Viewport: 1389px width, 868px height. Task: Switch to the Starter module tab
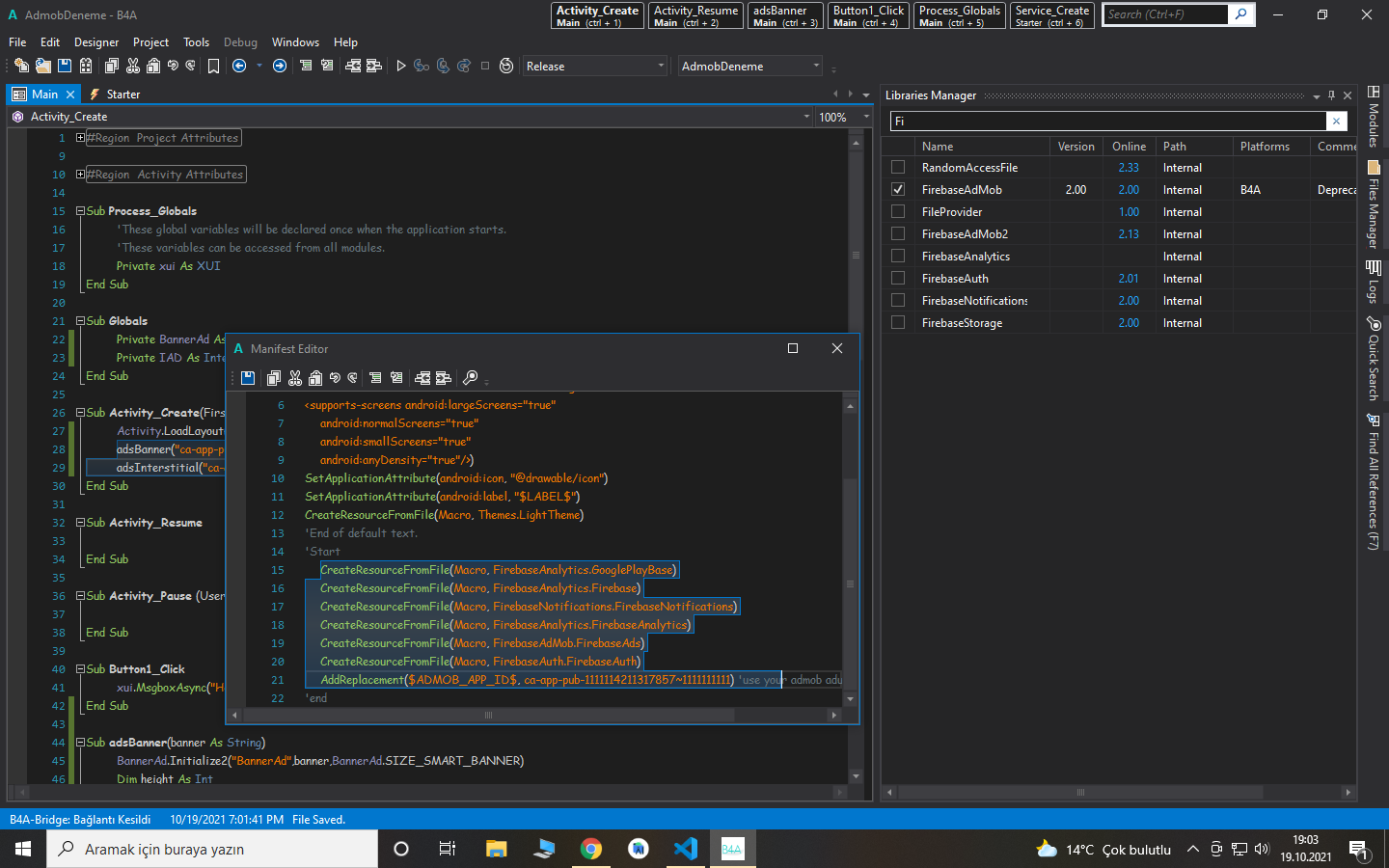click(x=115, y=95)
